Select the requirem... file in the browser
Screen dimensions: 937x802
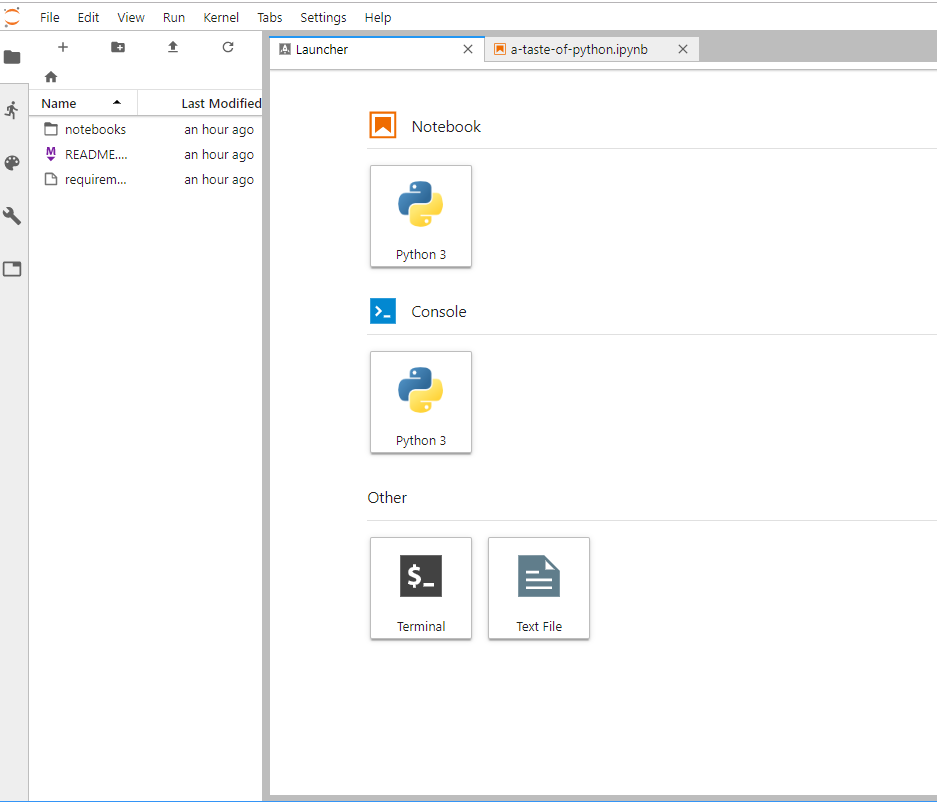tap(146, 180)
